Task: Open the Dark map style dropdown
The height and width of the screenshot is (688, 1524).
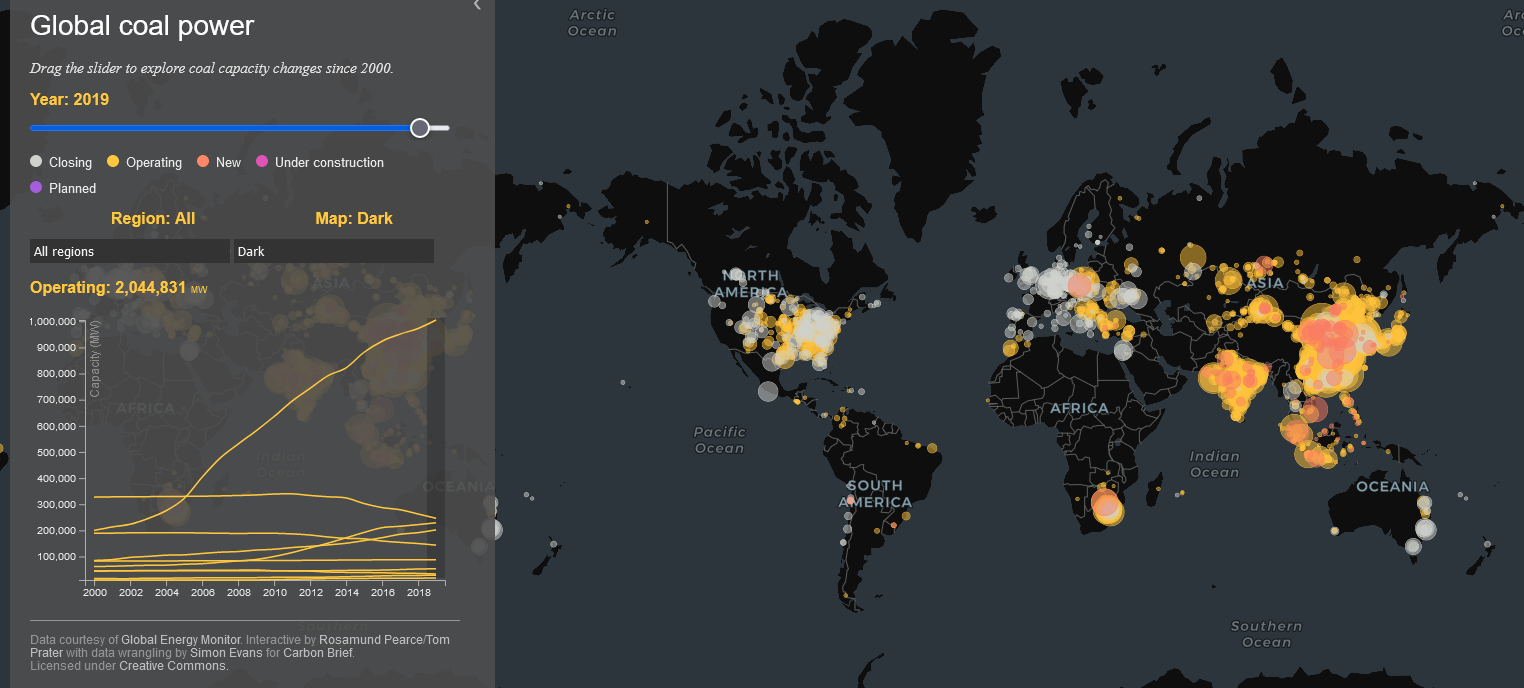Action: click(x=333, y=251)
